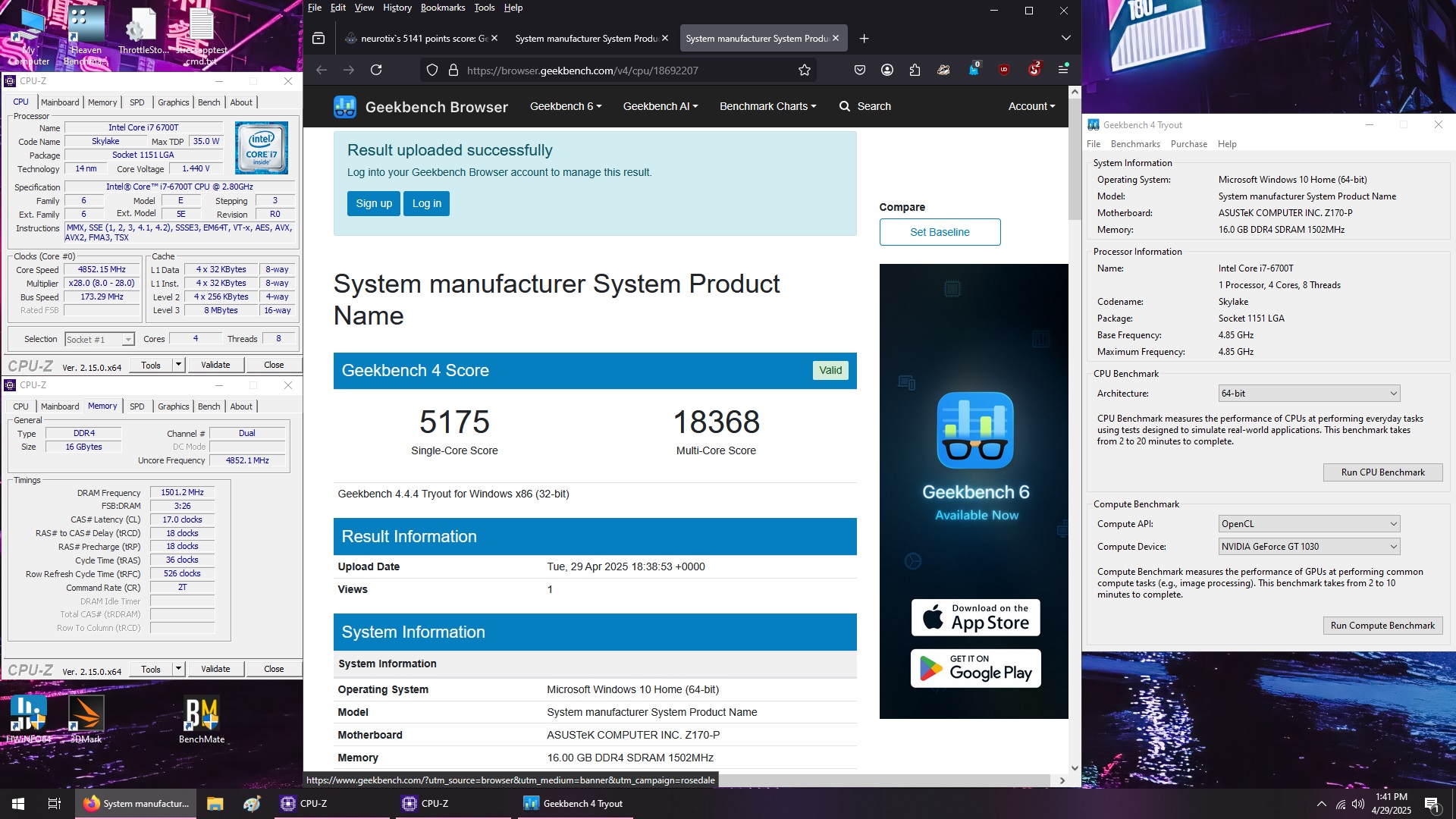Open the Firefox hamburger application menu
The image size is (1456, 819).
1063,70
